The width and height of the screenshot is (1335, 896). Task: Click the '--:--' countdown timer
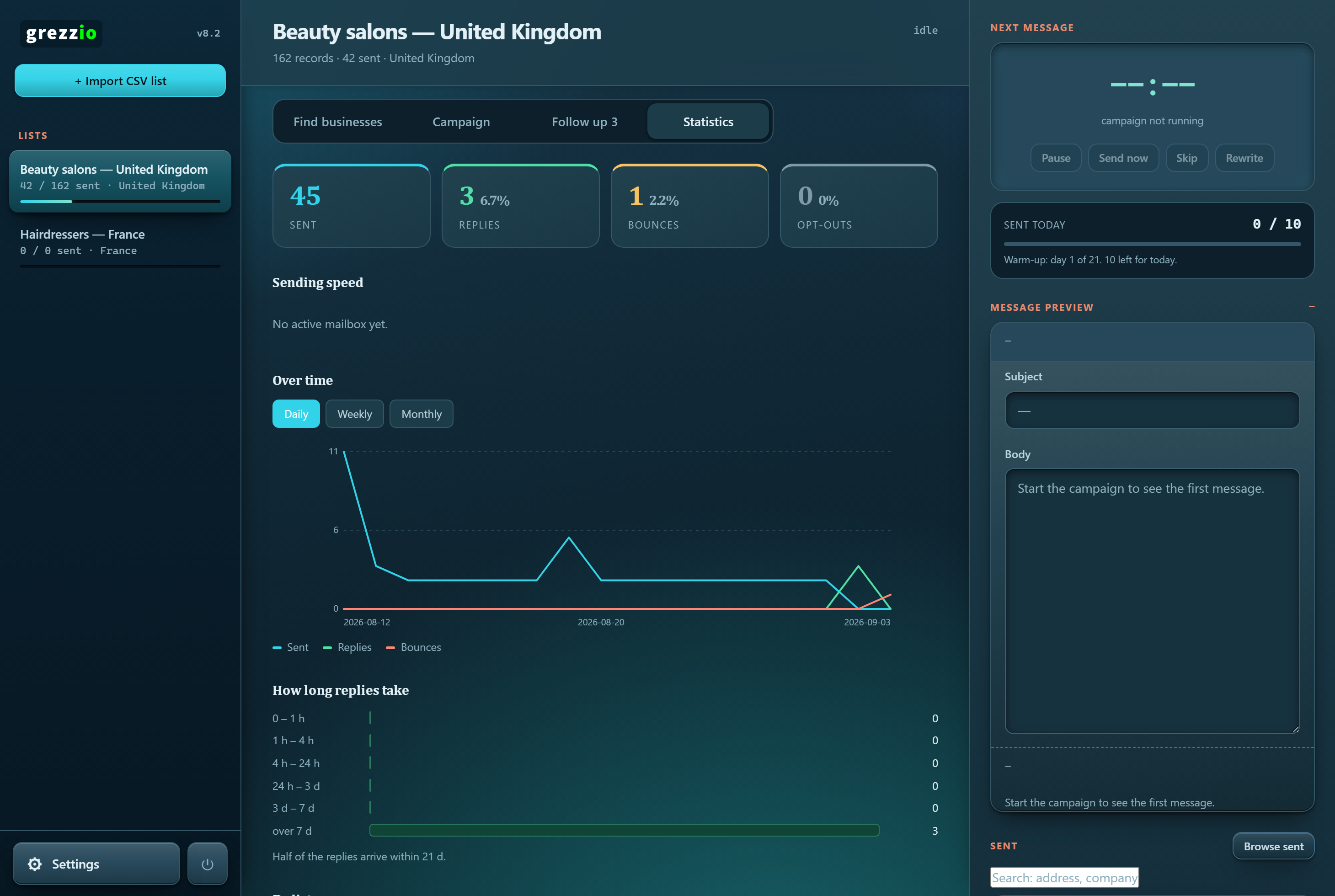[x=1152, y=86]
